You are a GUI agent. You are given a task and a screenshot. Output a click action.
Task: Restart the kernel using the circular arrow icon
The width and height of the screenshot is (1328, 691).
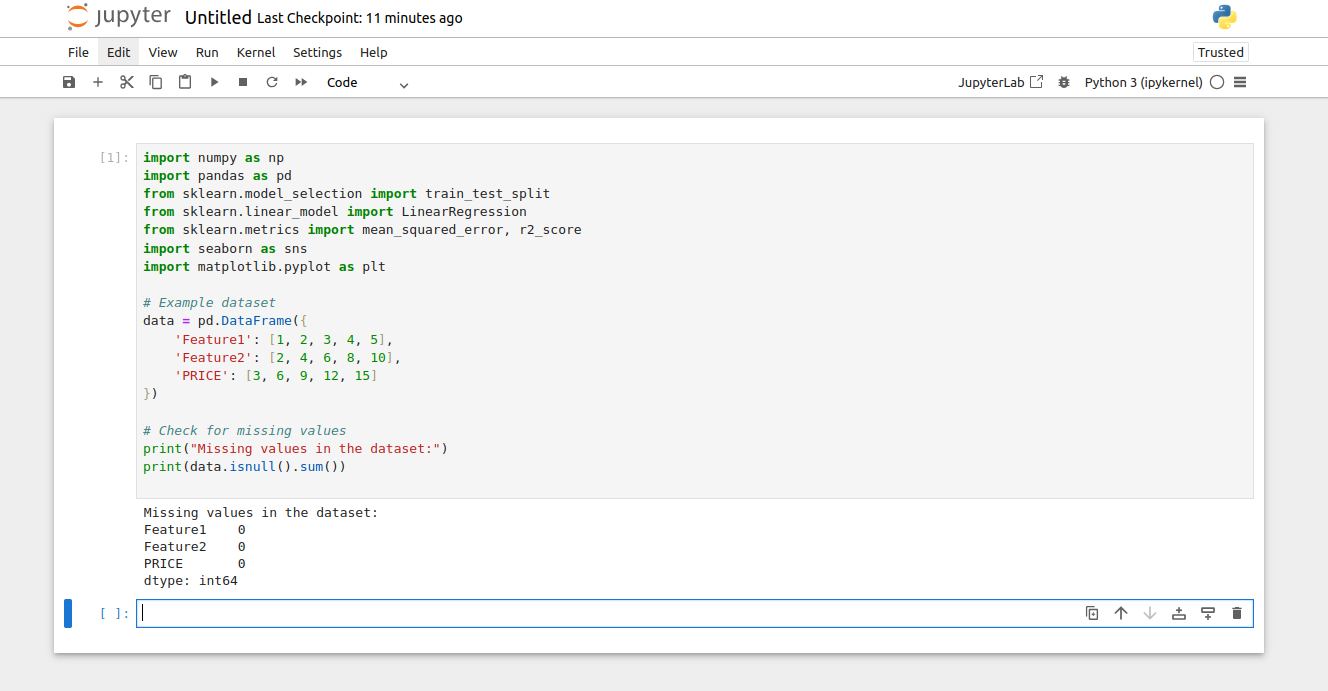272,82
